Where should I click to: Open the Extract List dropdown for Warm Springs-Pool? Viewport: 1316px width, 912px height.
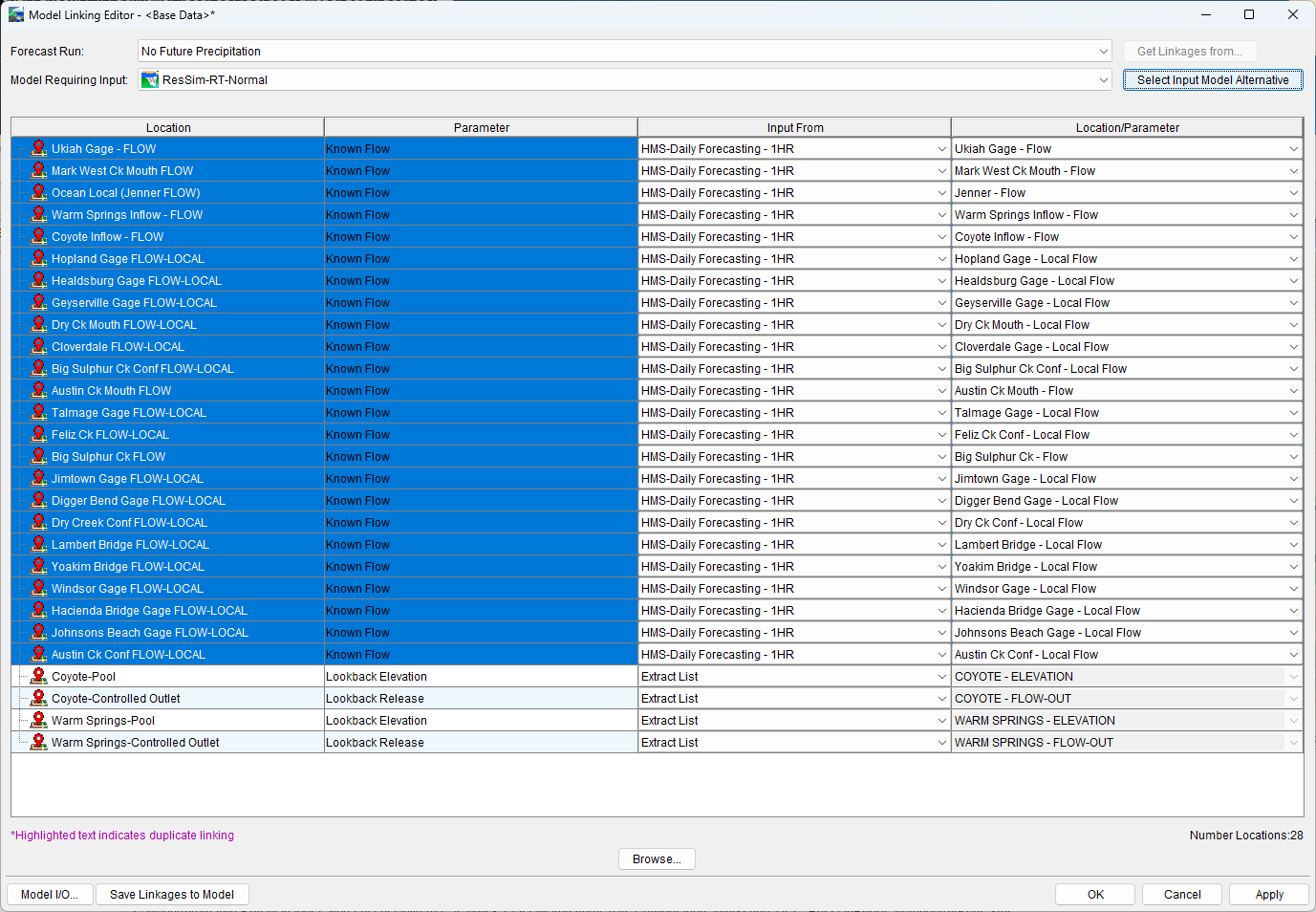tap(942, 720)
